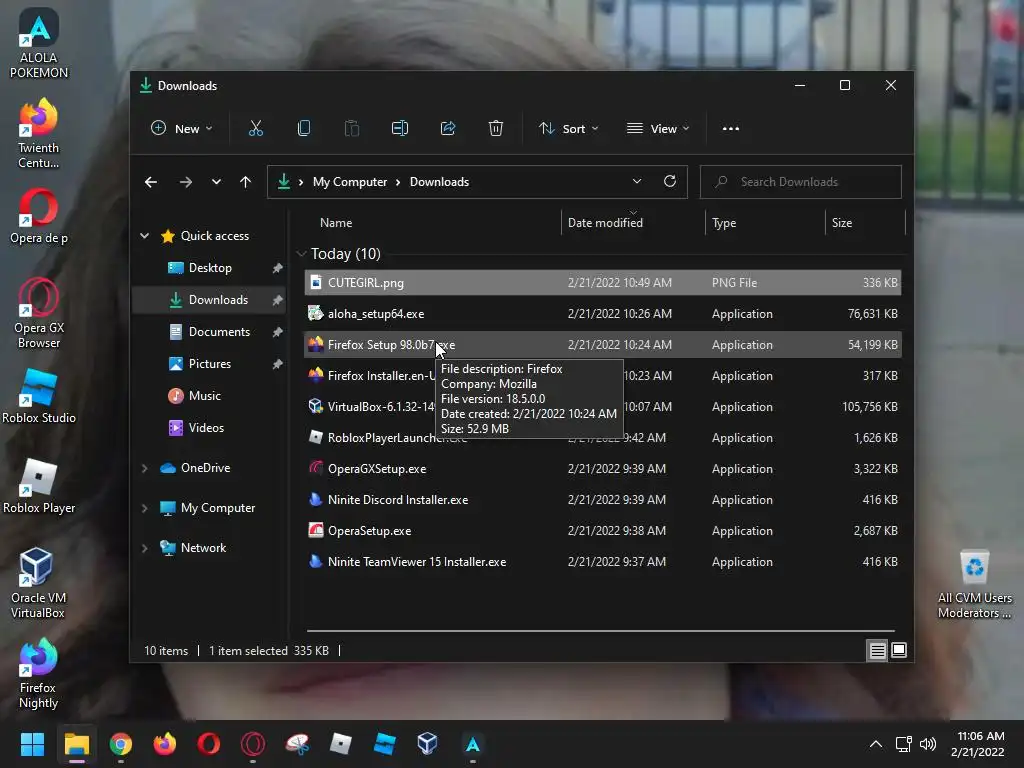This screenshot has height=768, width=1024.
Task: Select Music in navigation pane
Action: (x=210, y=396)
